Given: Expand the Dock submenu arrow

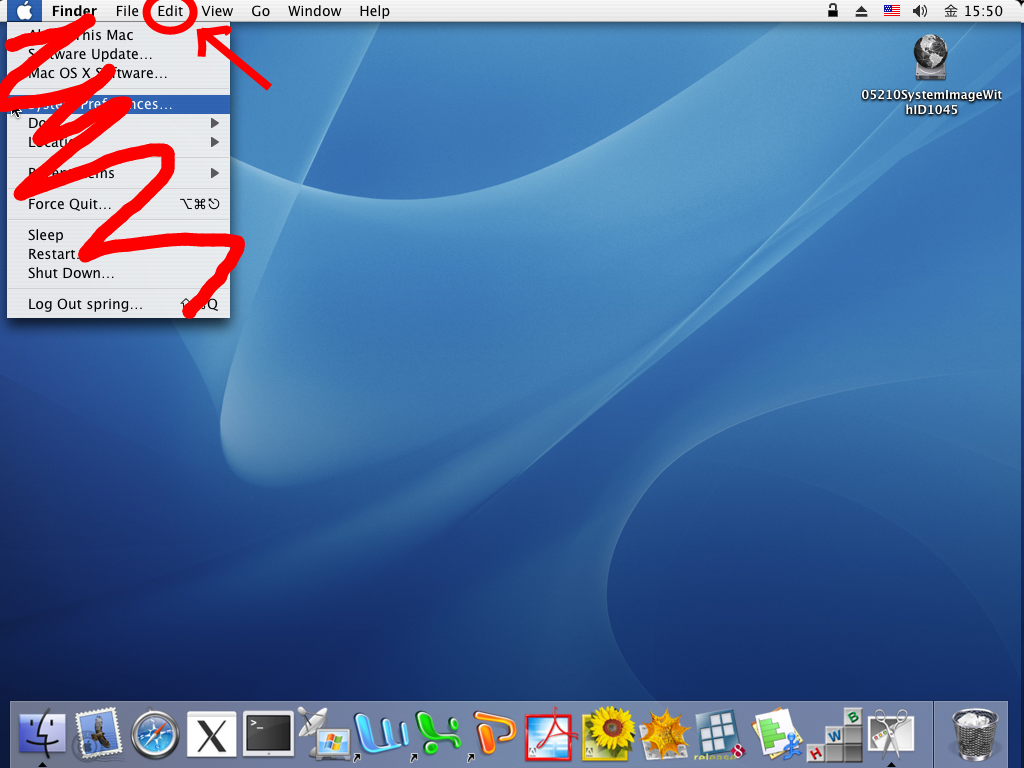Looking at the screenshot, I should click(x=214, y=123).
